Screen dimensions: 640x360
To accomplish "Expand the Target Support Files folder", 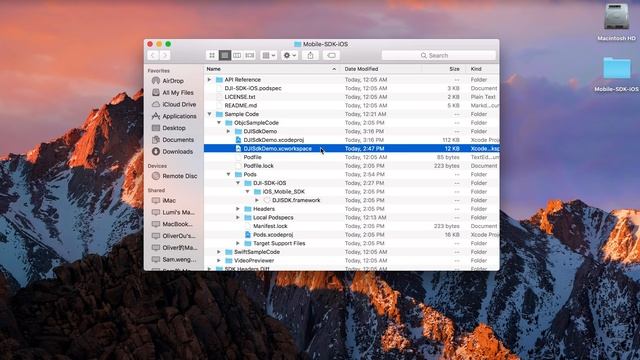I will 238,243.
